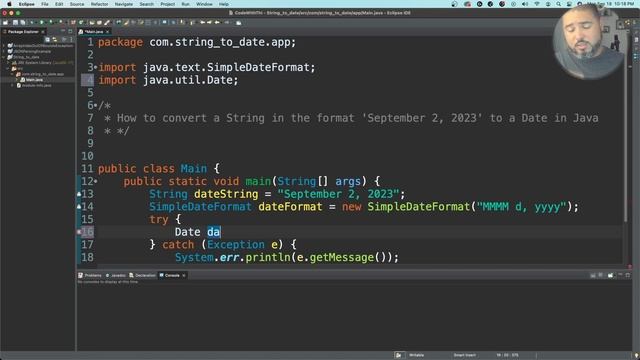
Task: Click the lightbulb tip icon in status bar
Action: click(x=636, y=356)
